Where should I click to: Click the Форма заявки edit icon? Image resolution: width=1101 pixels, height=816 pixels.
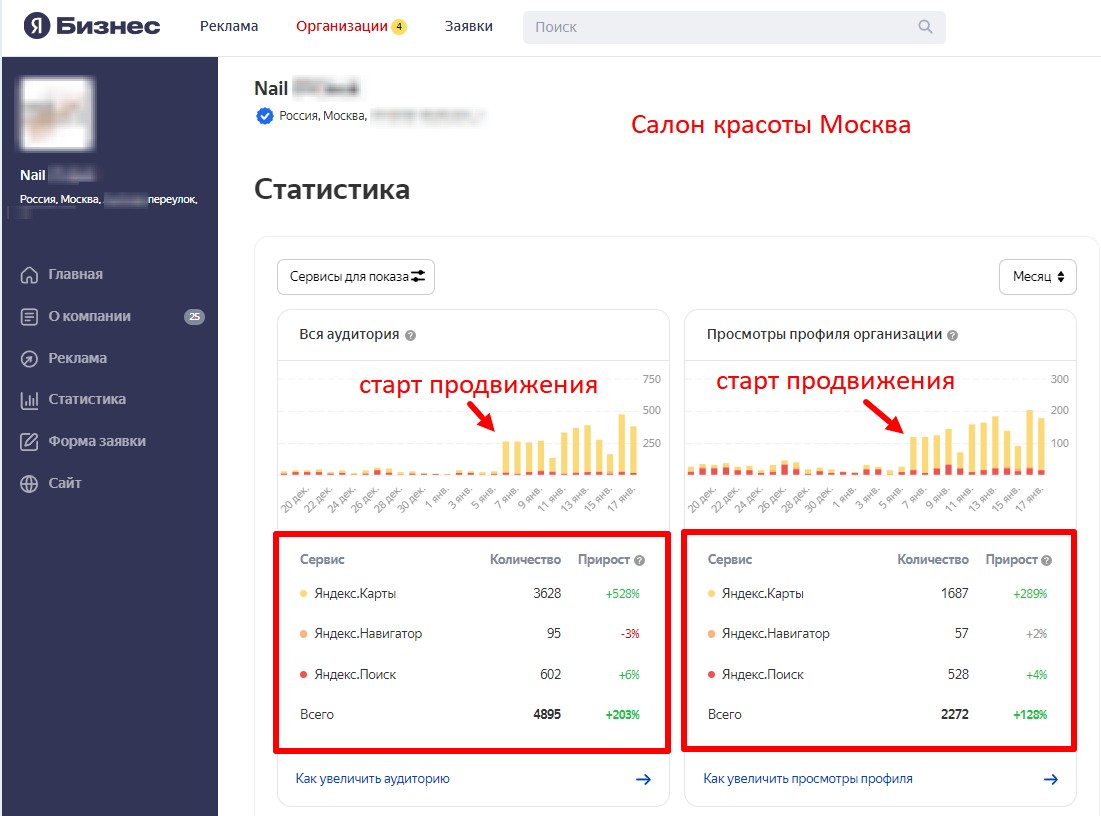point(30,442)
